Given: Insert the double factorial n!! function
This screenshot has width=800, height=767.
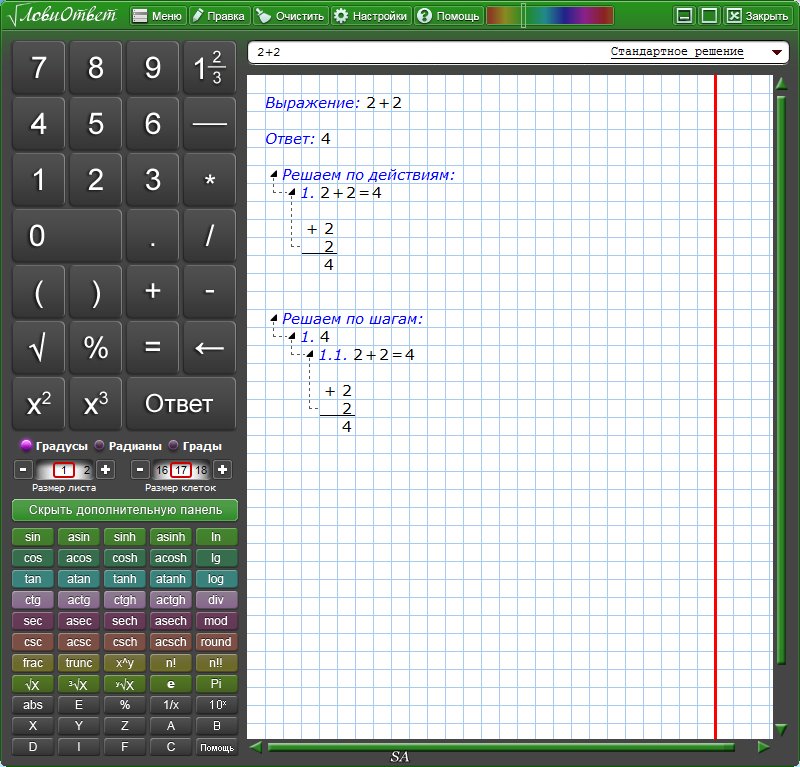Looking at the screenshot, I should point(216,663).
